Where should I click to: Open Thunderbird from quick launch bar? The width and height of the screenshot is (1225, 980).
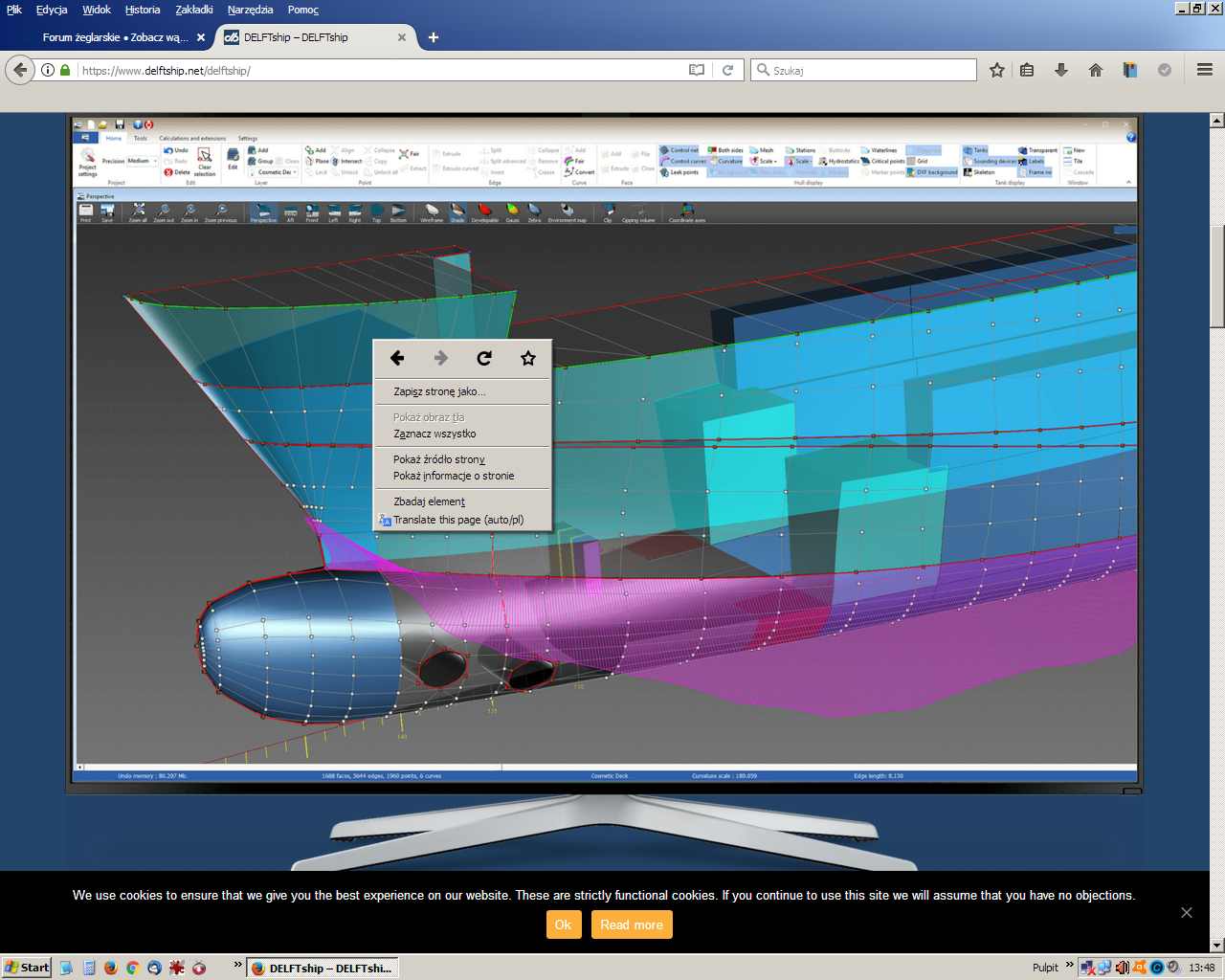(x=154, y=968)
